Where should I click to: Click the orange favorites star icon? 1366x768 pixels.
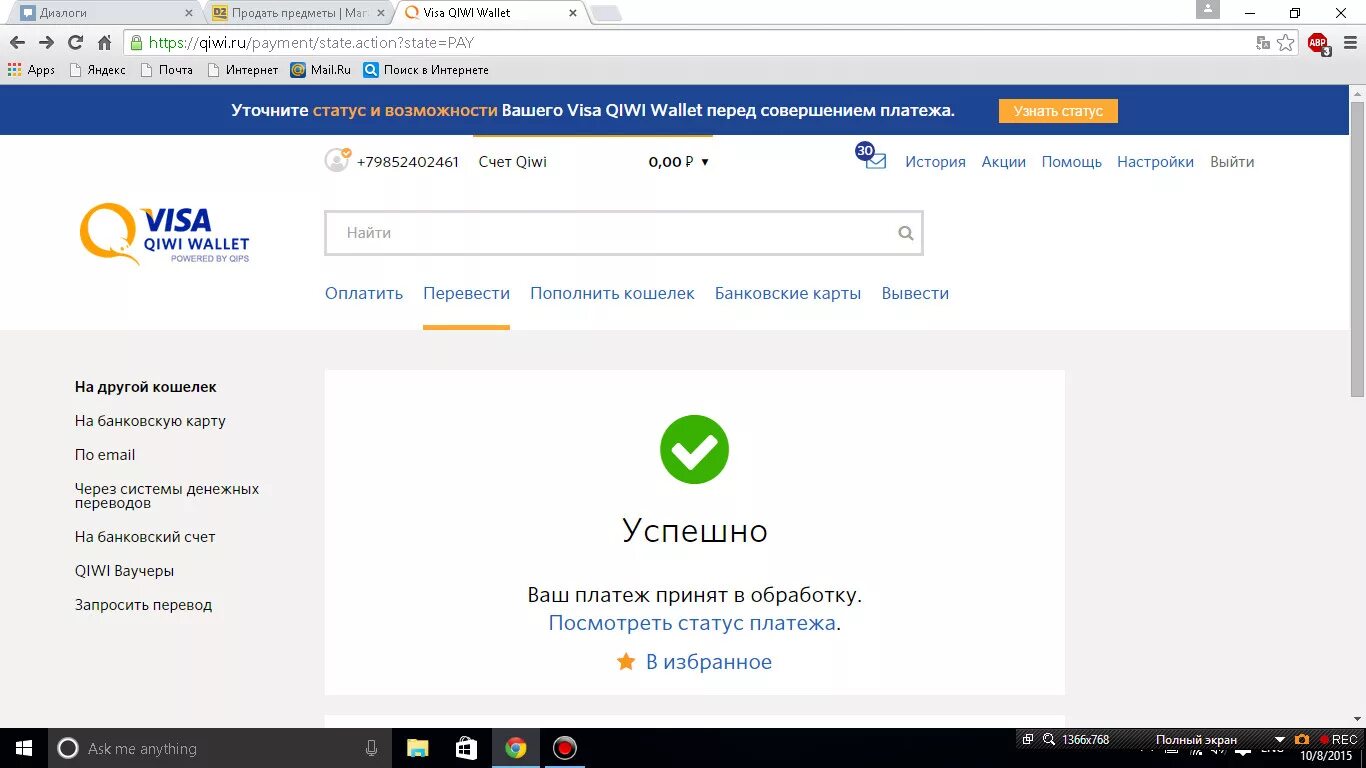[626, 661]
